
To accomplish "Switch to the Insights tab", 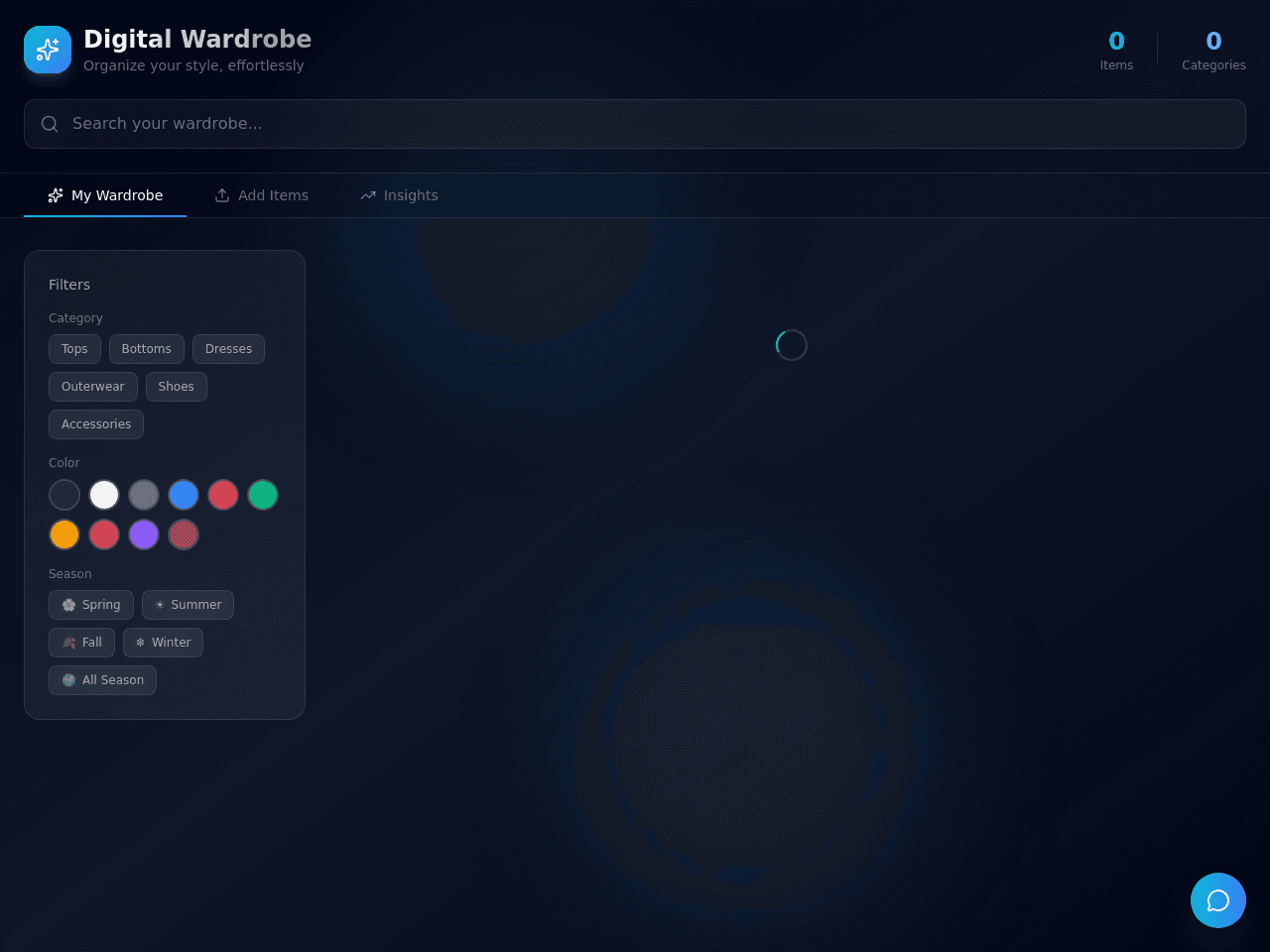I will (399, 195).
